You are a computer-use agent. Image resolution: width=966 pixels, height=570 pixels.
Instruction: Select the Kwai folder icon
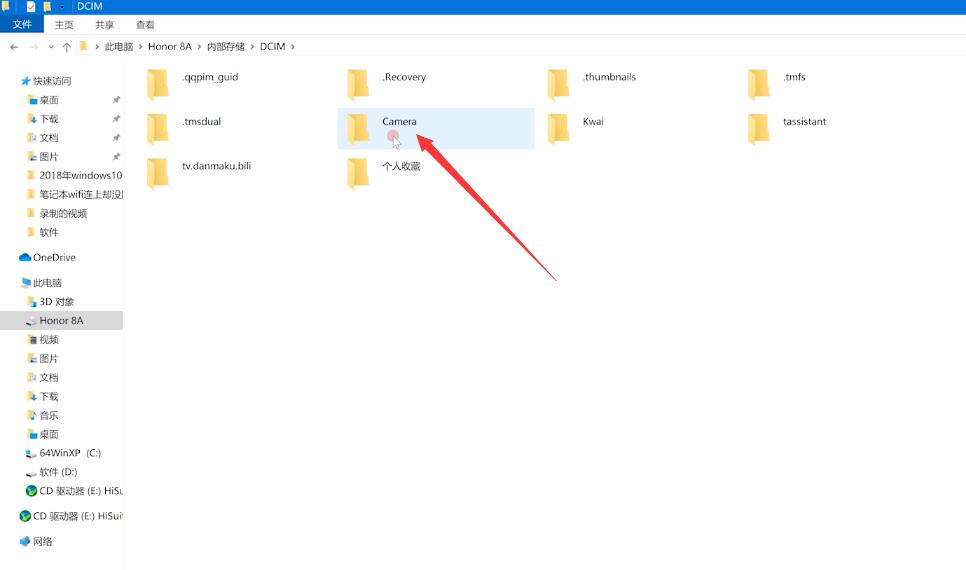click(558, 128)
